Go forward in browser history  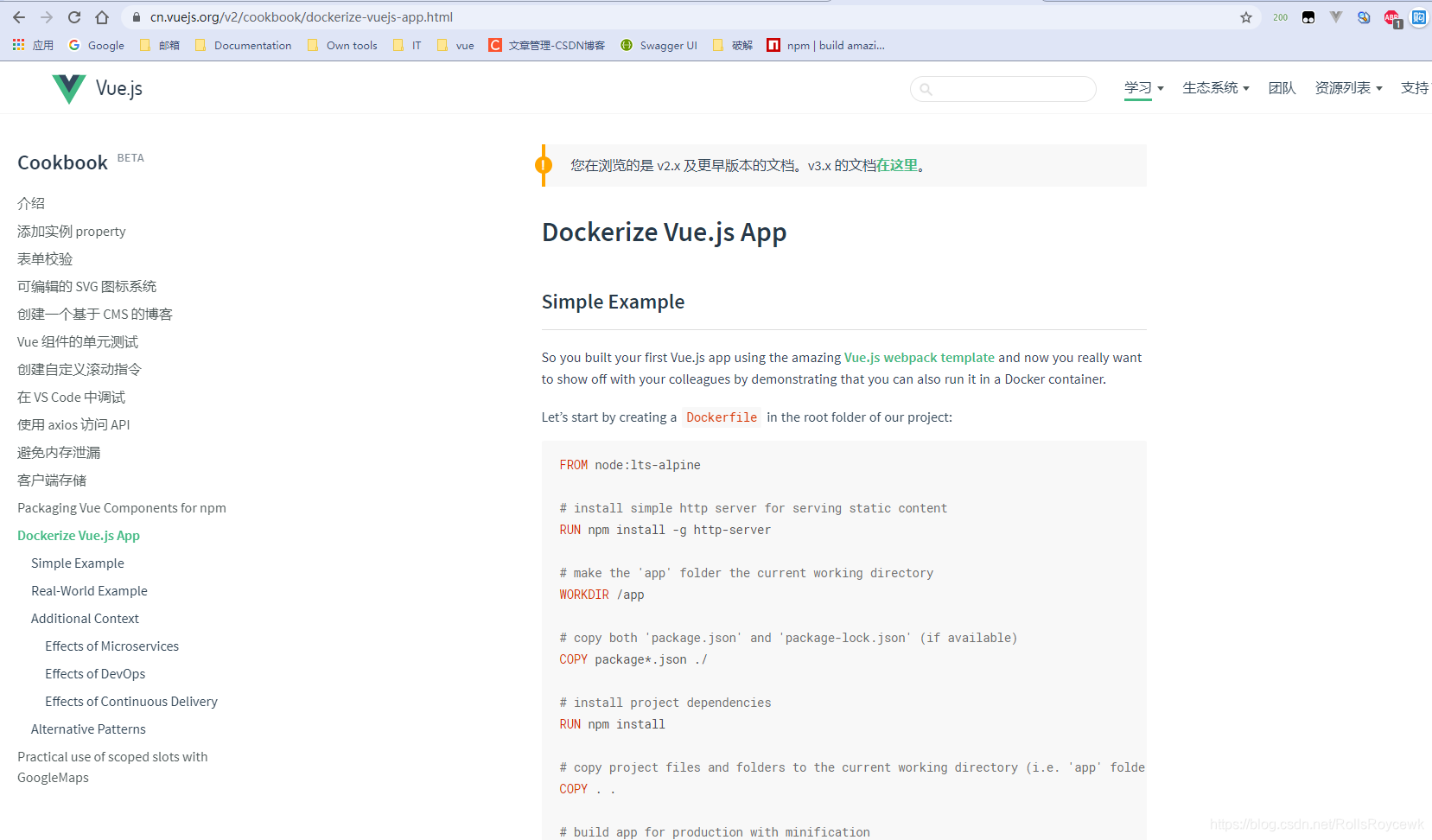(47, 17)
